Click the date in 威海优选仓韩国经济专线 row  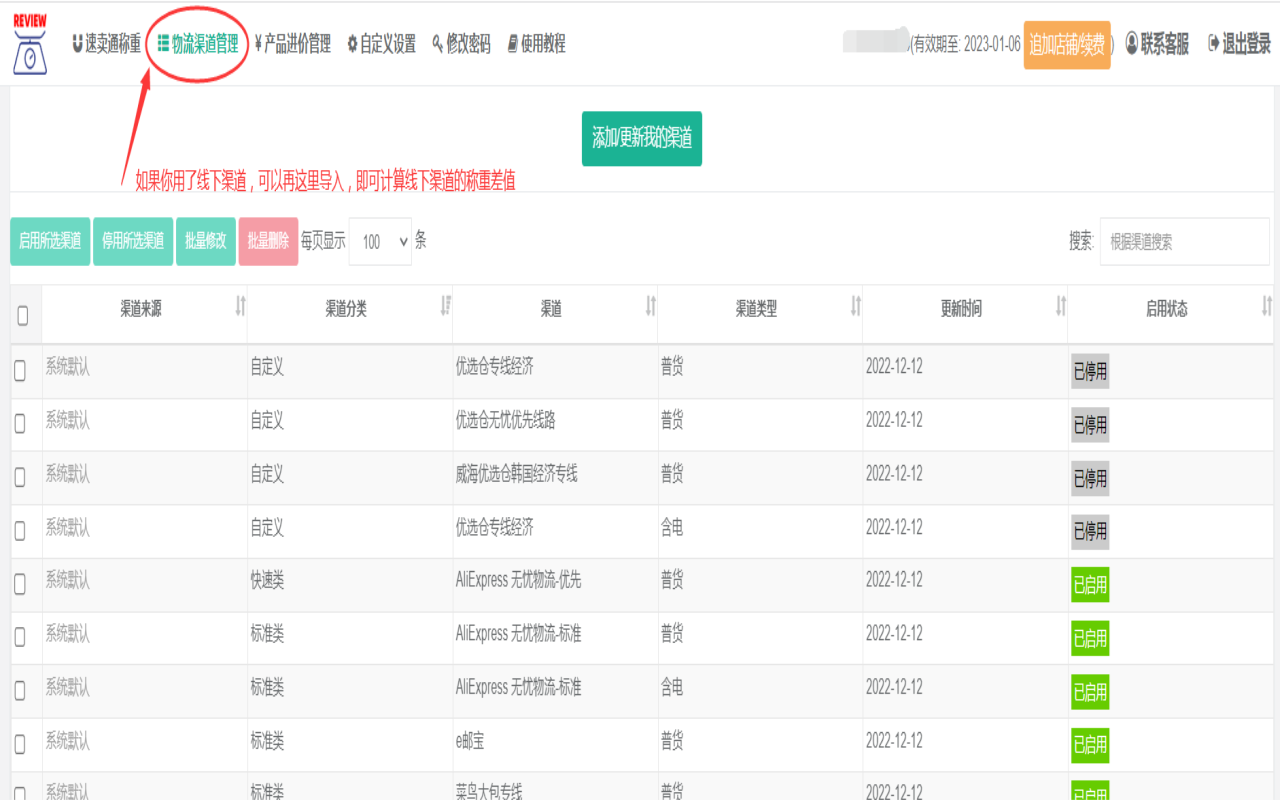894,474
